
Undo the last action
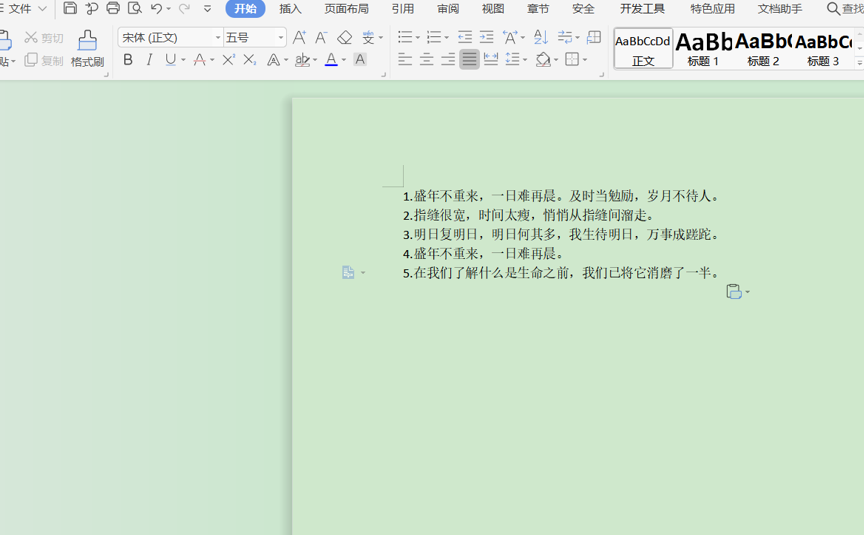tap(156, 8)
